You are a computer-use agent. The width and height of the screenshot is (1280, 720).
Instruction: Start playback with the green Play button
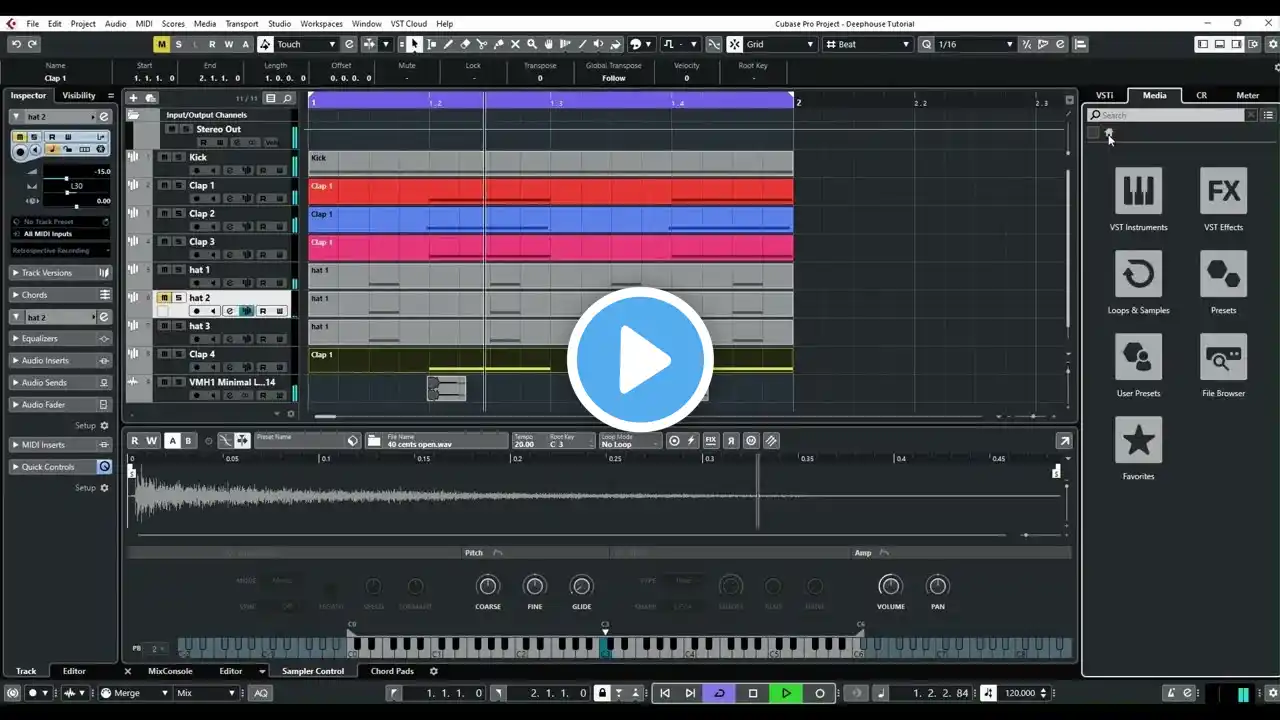tap(786, 693)
